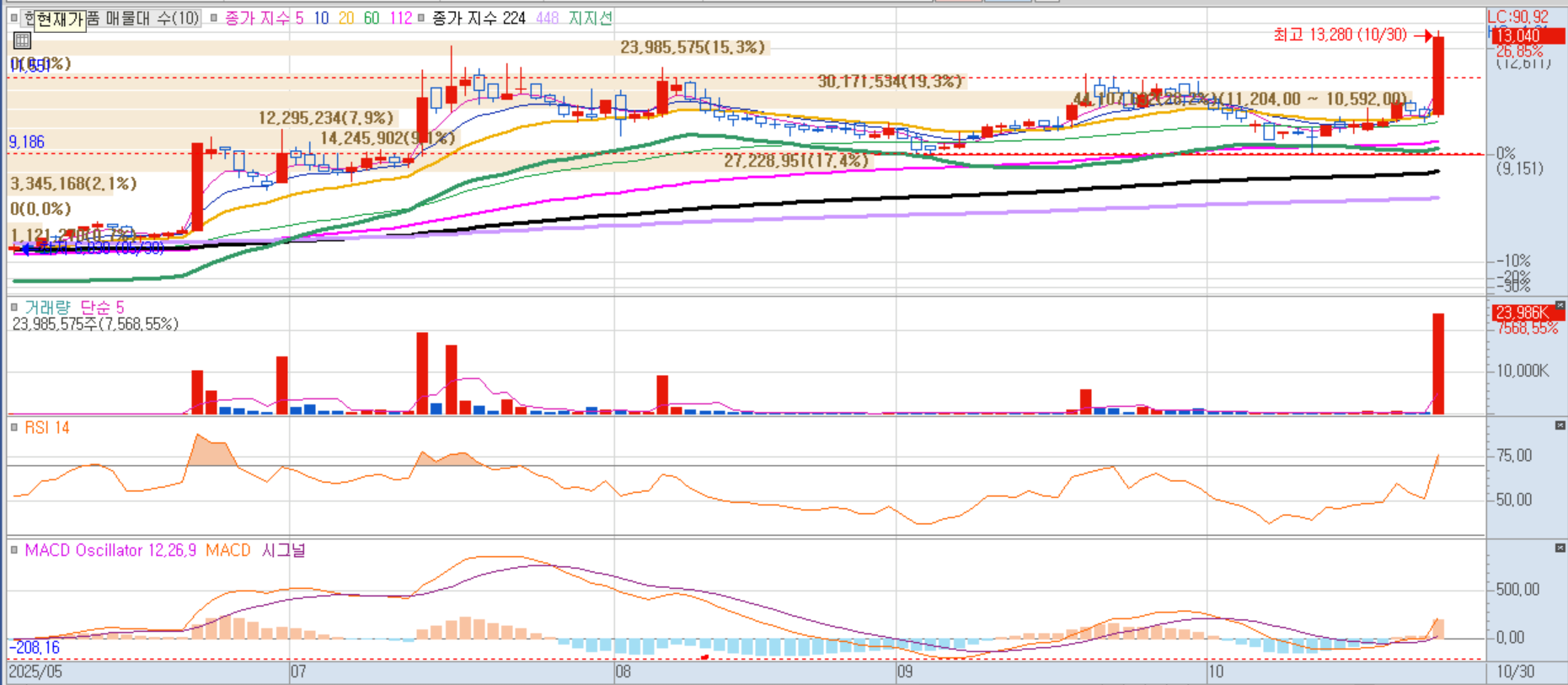1568x685 pixels.
Task: Click the 27,228,951(17.4%) volume profile bar
Action: coord(439,160)
